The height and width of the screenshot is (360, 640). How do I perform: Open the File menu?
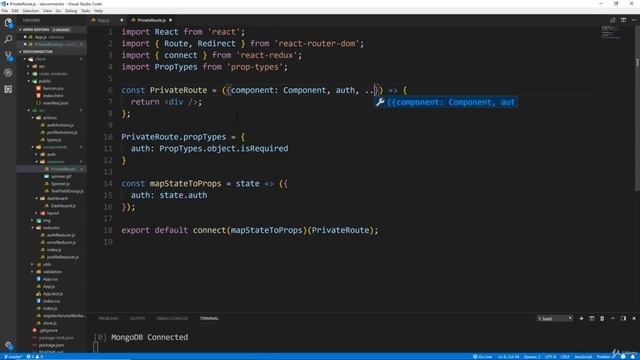tap(5, 11)
